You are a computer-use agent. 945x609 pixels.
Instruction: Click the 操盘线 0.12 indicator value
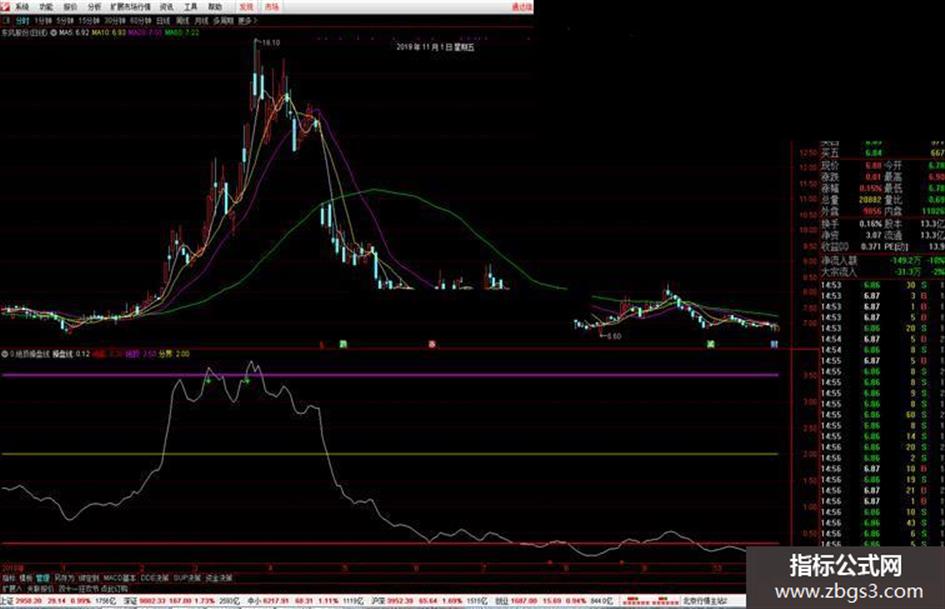point(71,354)
